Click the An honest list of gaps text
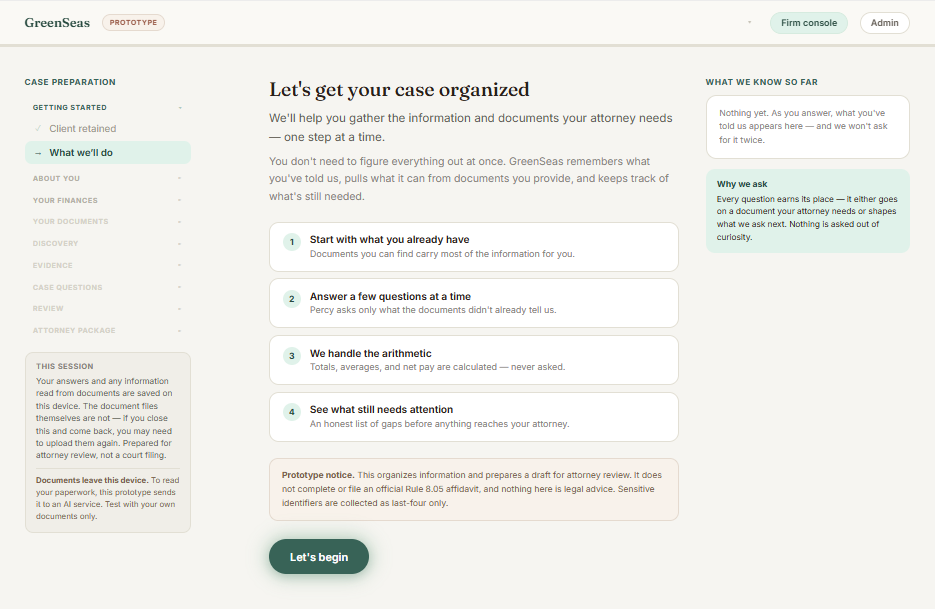Image resolution: width=935 pixels, height=609 pixels. (x=439, y=424)
